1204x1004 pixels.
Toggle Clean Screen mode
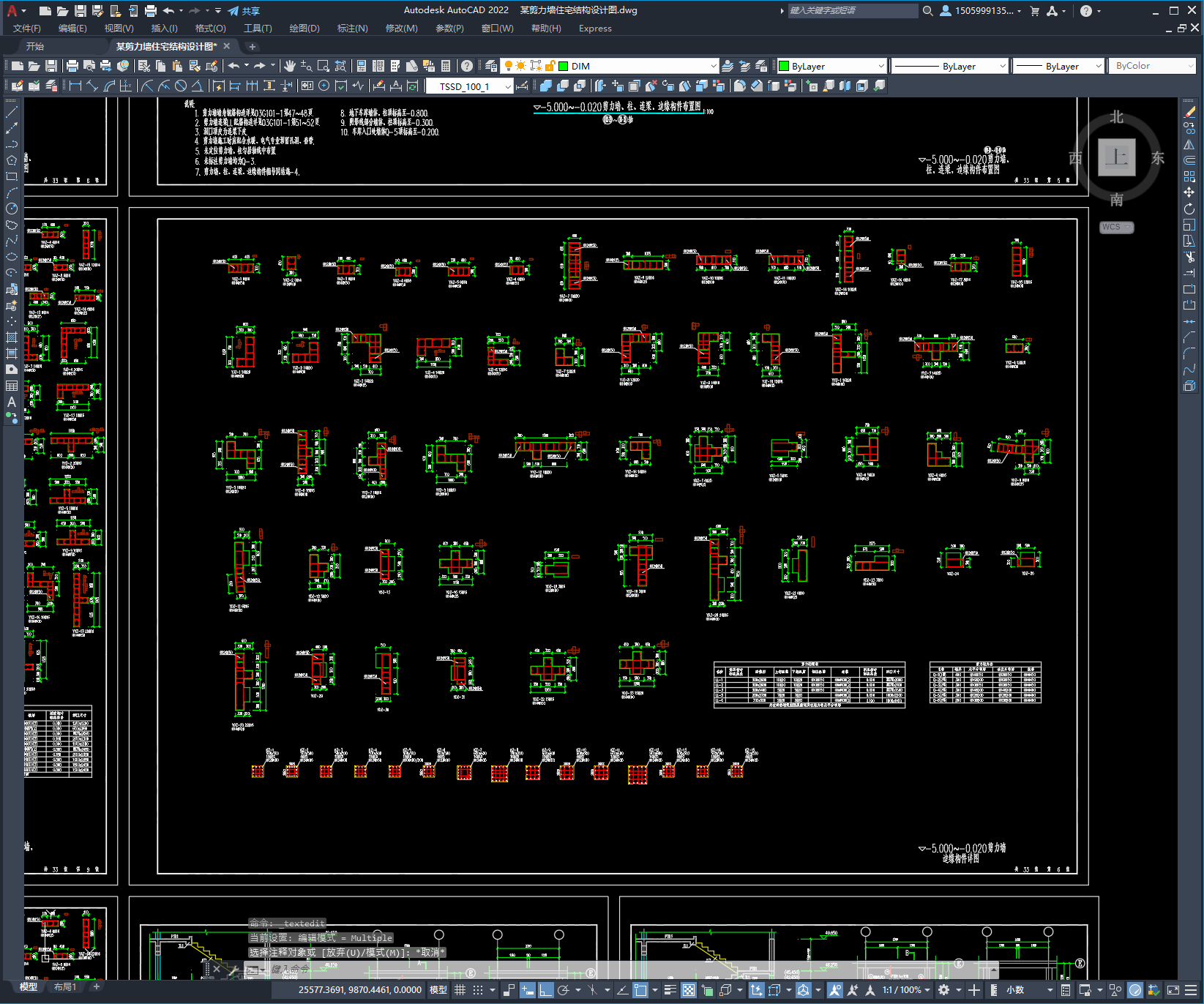[x=1173, y=989]
